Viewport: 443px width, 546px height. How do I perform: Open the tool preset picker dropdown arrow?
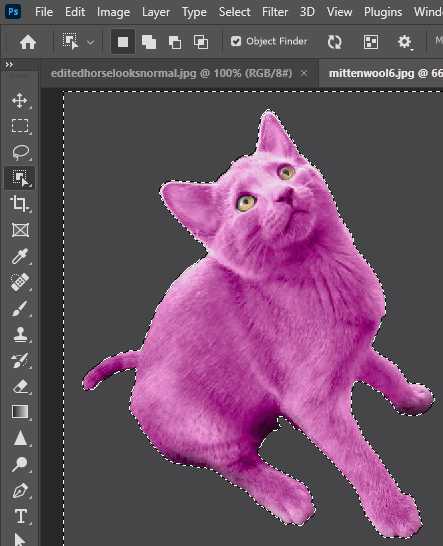[91, 42]
